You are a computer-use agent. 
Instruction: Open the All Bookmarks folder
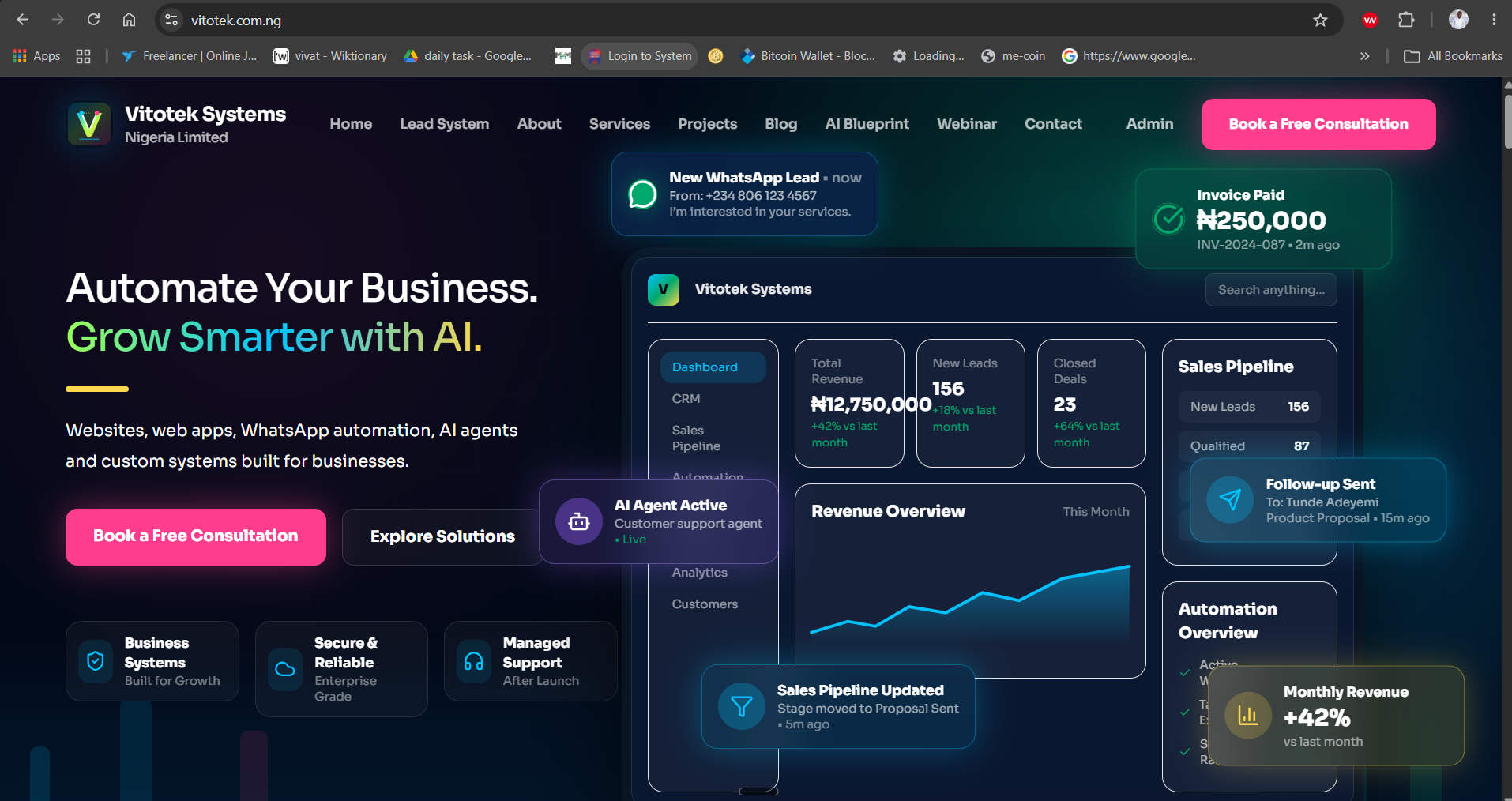click(x=1453, y=56)
